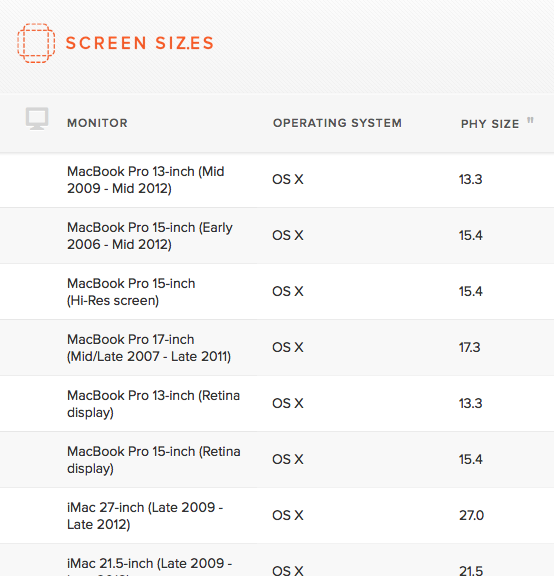Select MacBook Pro 15-inch (Retina display)
The image size is (554, 576).
click(154, 460)
